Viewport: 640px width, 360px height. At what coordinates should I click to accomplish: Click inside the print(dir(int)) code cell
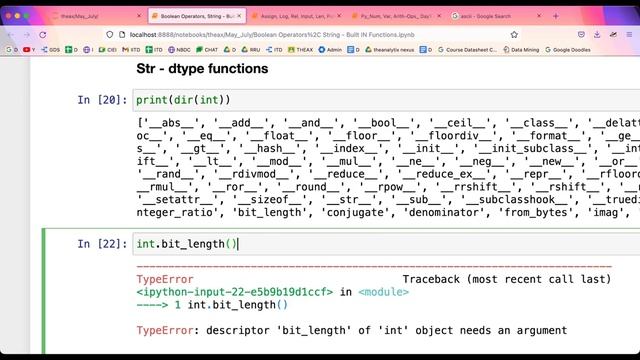point(386,100)
